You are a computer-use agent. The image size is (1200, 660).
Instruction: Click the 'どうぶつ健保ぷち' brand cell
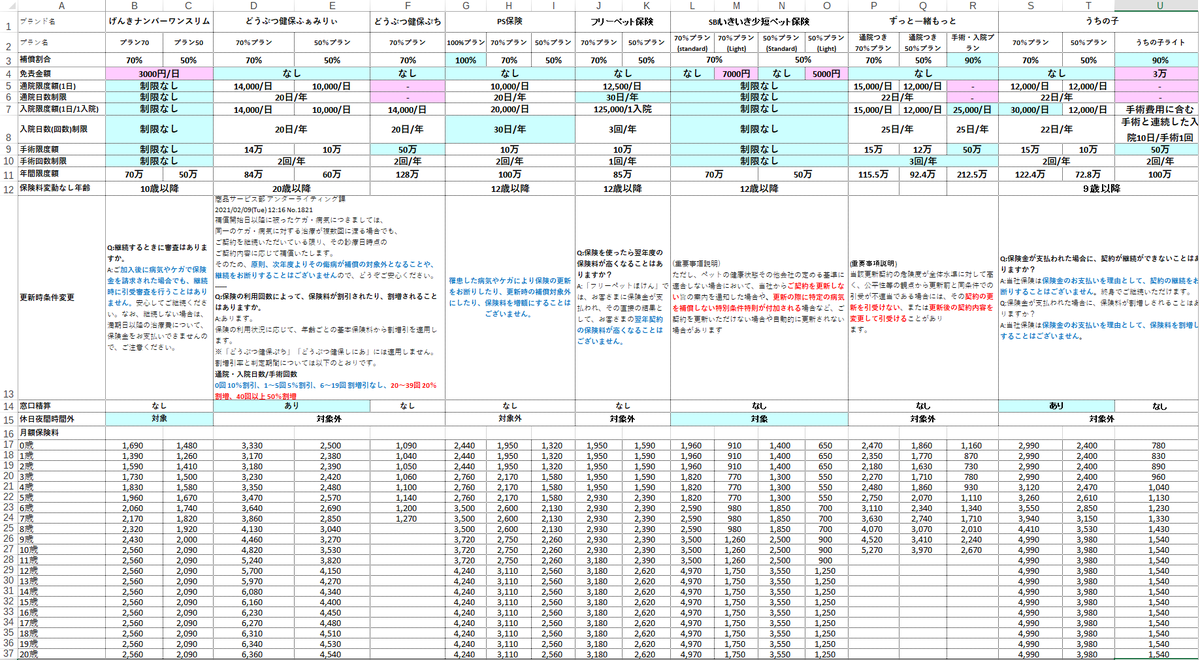[x=407, y=20]
